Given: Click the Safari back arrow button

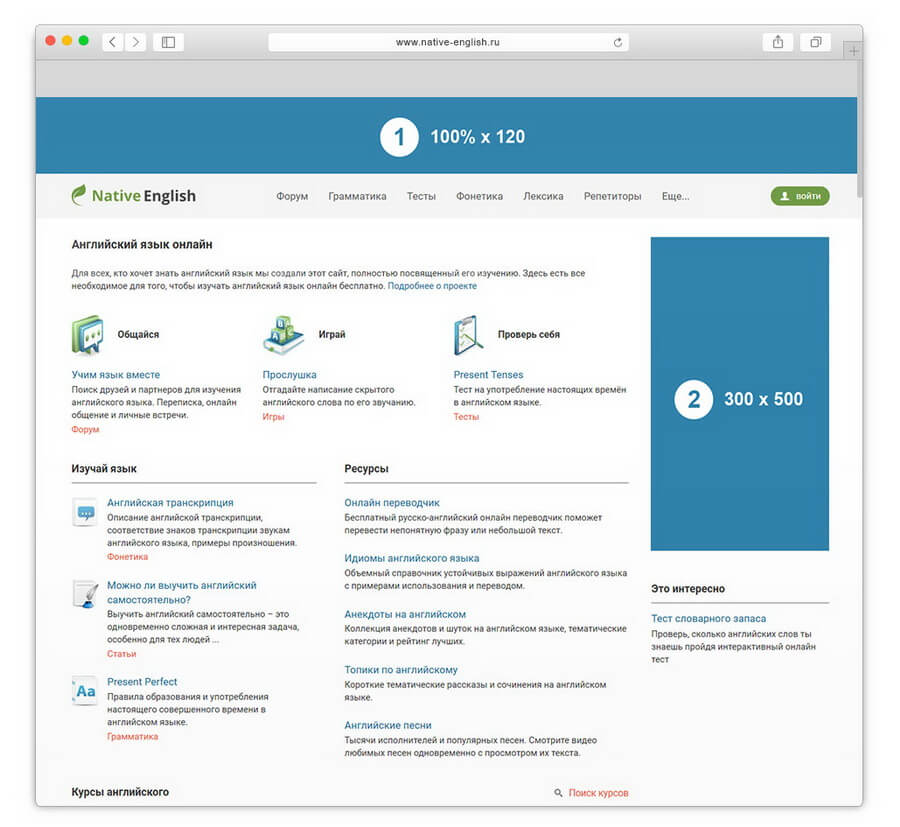Looking at the screenshot, I should coord(112,42).
